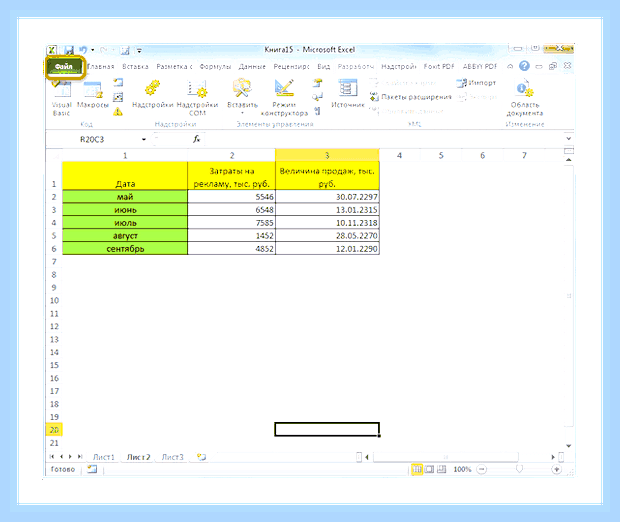Switch to sheet Лист3
Image resolution: width=620 pixels, height=522 pixels.
[173, 457]
